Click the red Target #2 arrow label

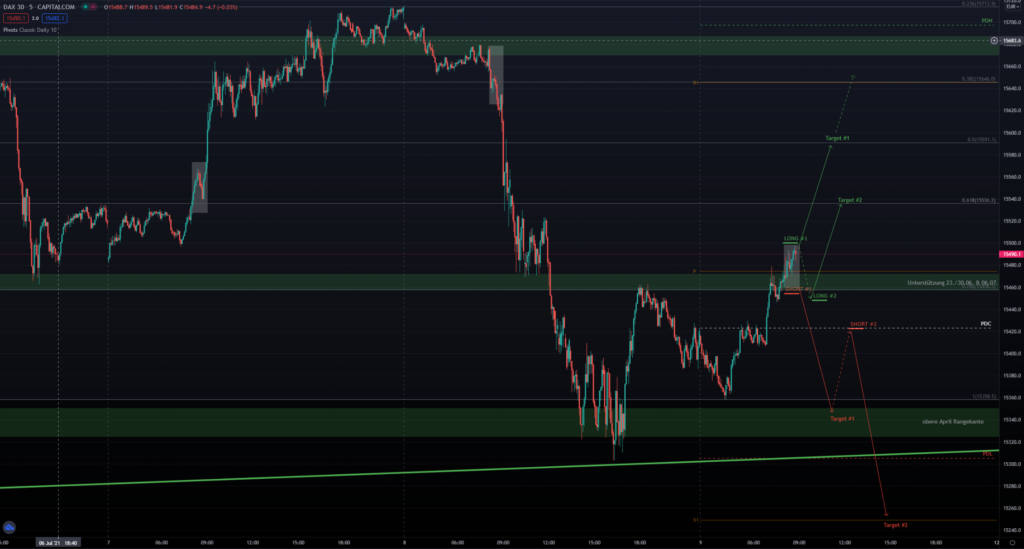pyautogui.click(x=895, y=524)
